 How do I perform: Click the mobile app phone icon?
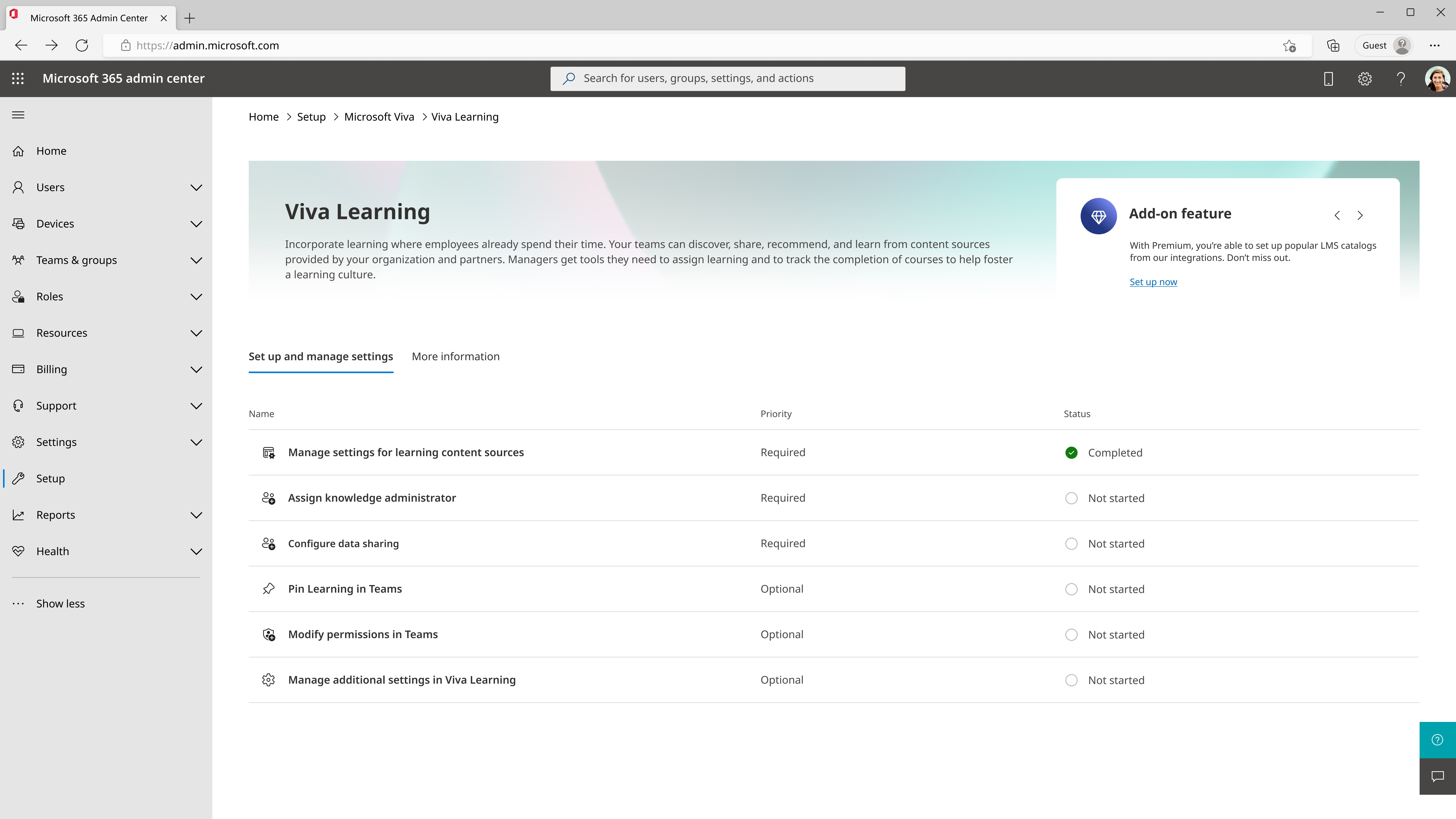pos(1328,78)
